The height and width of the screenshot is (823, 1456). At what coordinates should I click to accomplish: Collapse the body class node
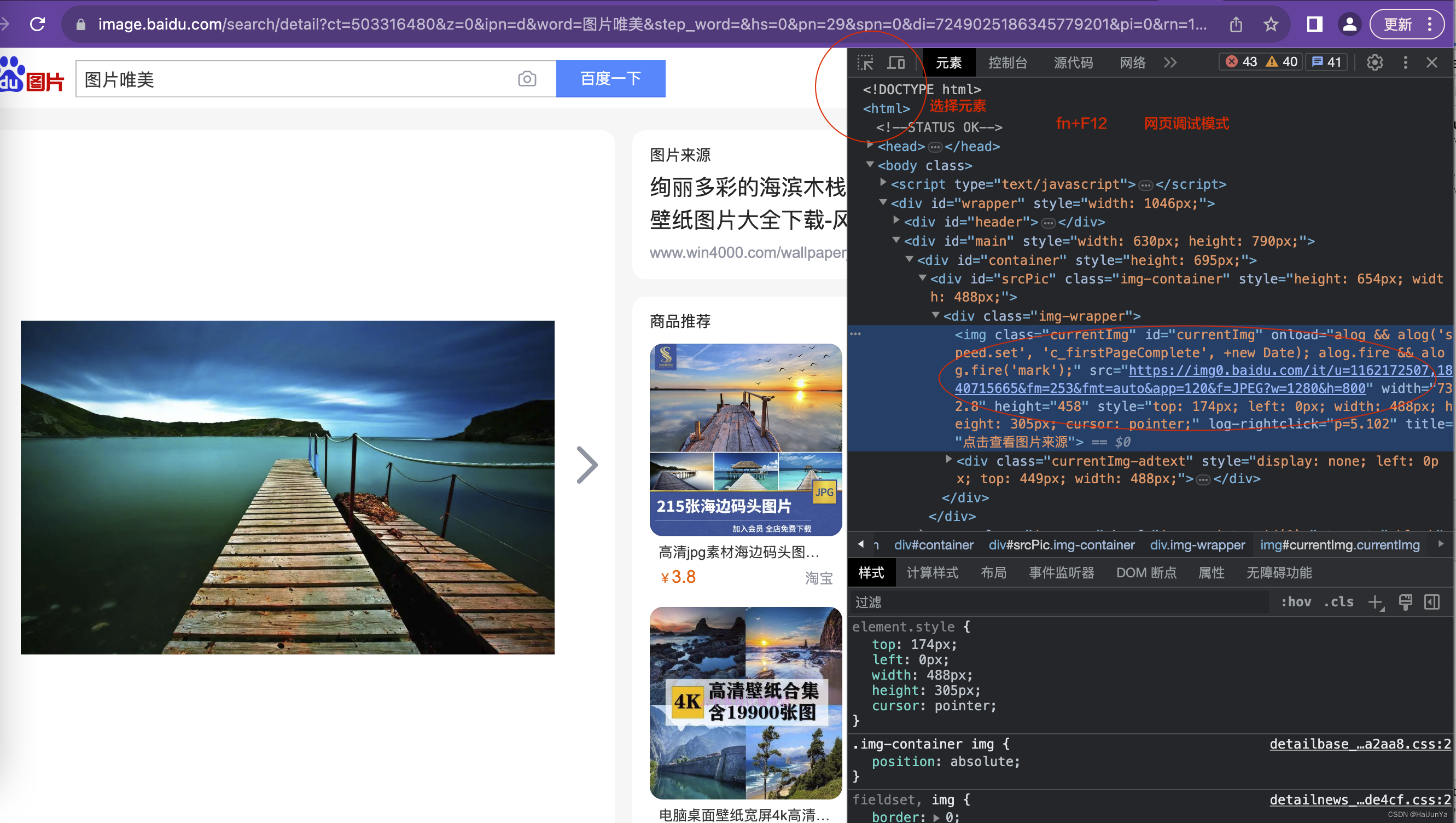pos(870,165)
